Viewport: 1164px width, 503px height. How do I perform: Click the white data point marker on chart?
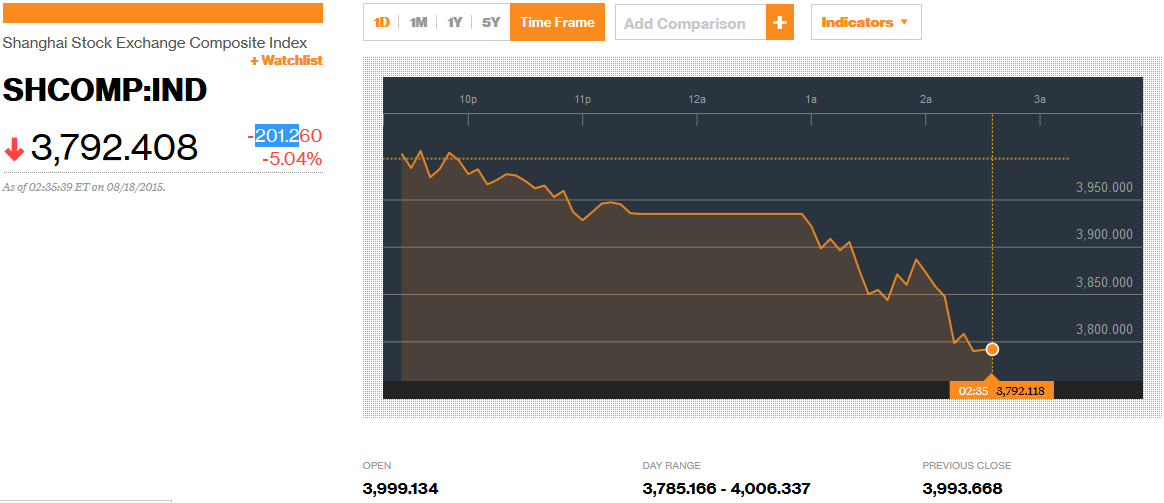click(992, 349)
